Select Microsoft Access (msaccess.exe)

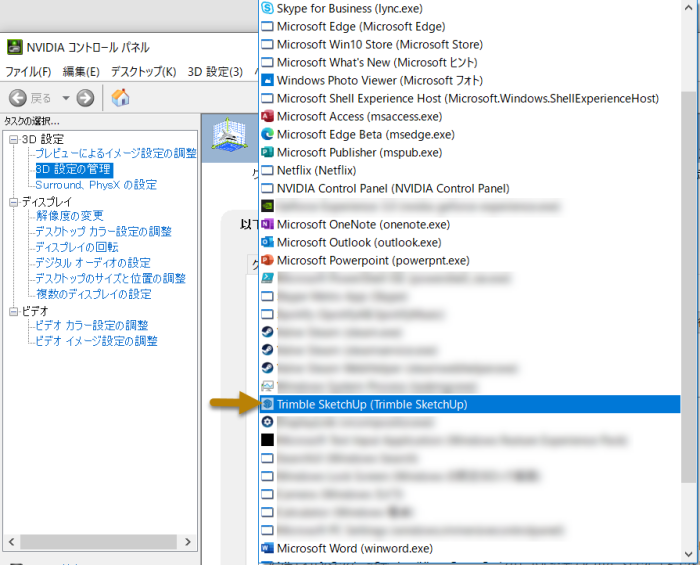[x=470, y=116]
